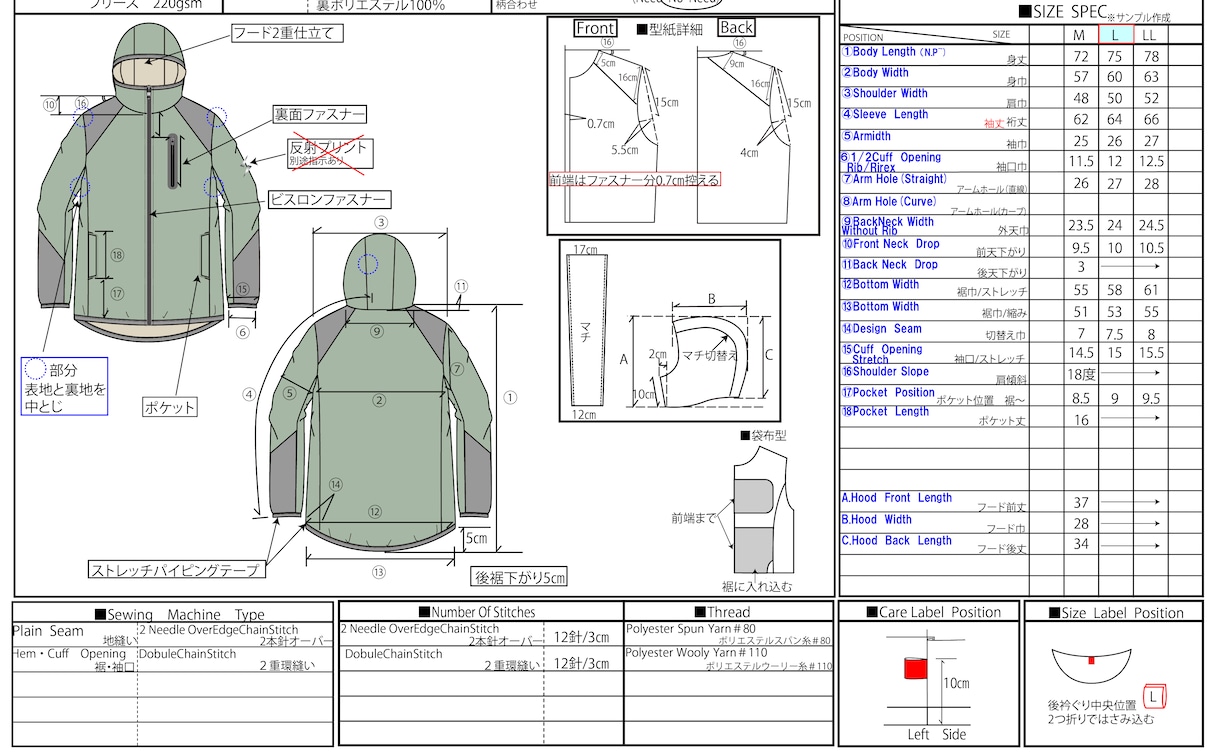Click the red boxed L size label mark

[1154, 695]
